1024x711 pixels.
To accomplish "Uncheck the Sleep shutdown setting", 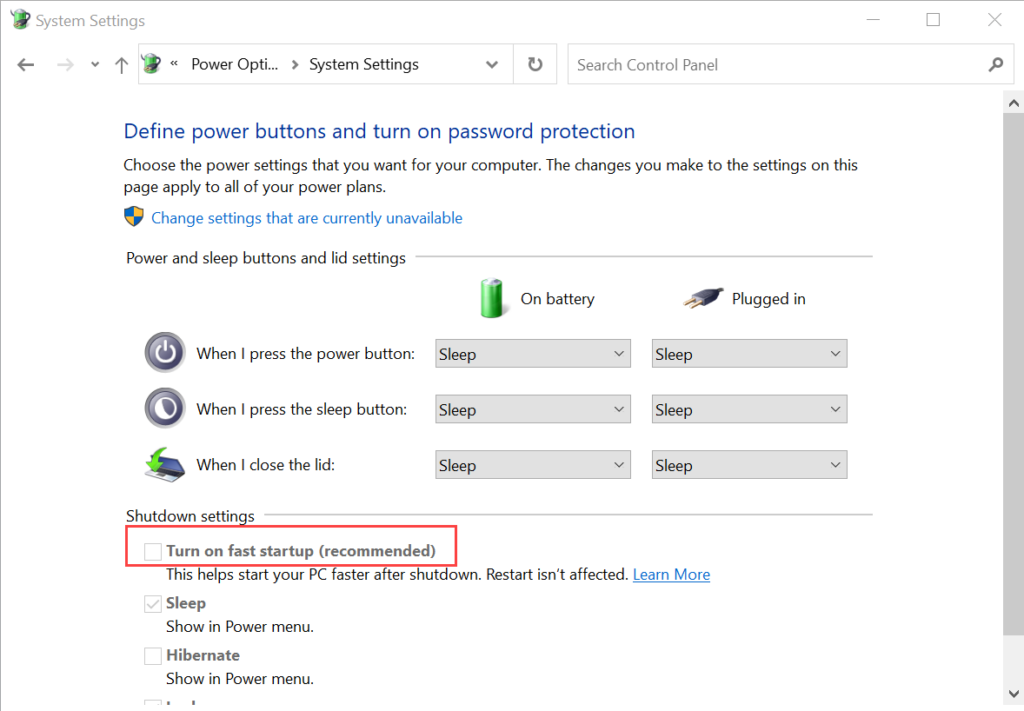I will 152,603.
